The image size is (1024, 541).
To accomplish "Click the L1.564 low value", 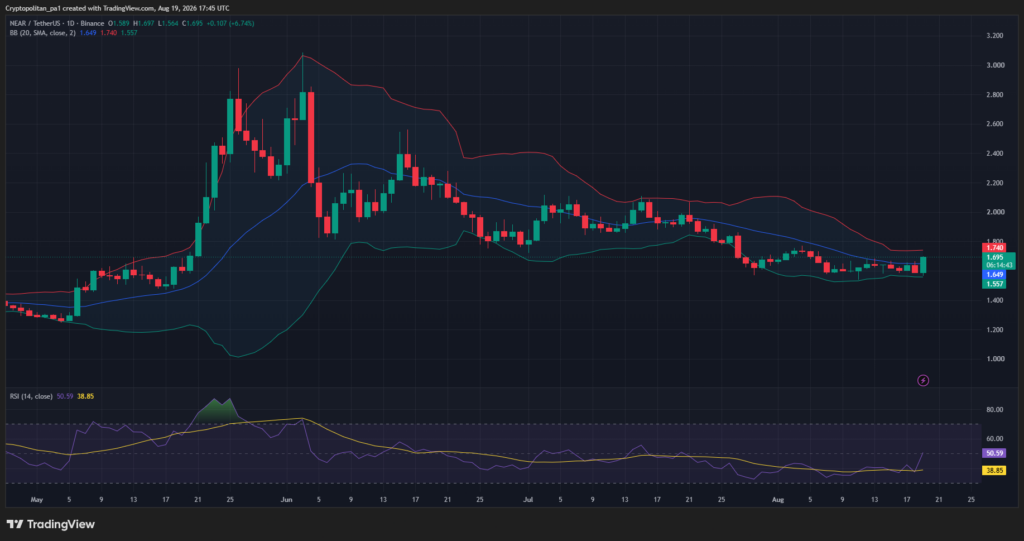I will pyautogui.click(x=170, y=24).
